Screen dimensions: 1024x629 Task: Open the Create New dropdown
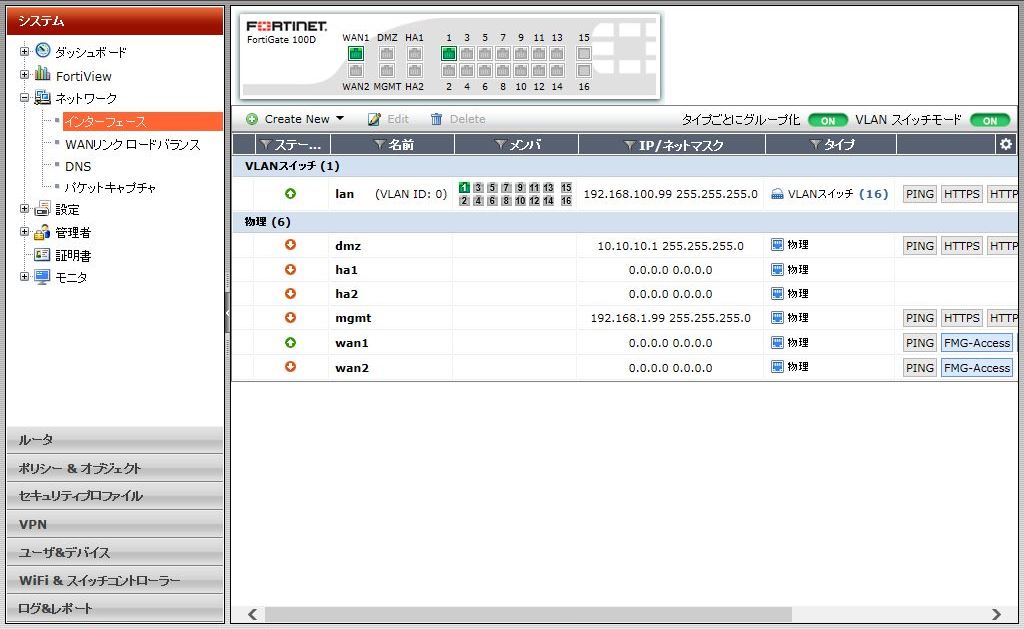[x=296, y=119]
